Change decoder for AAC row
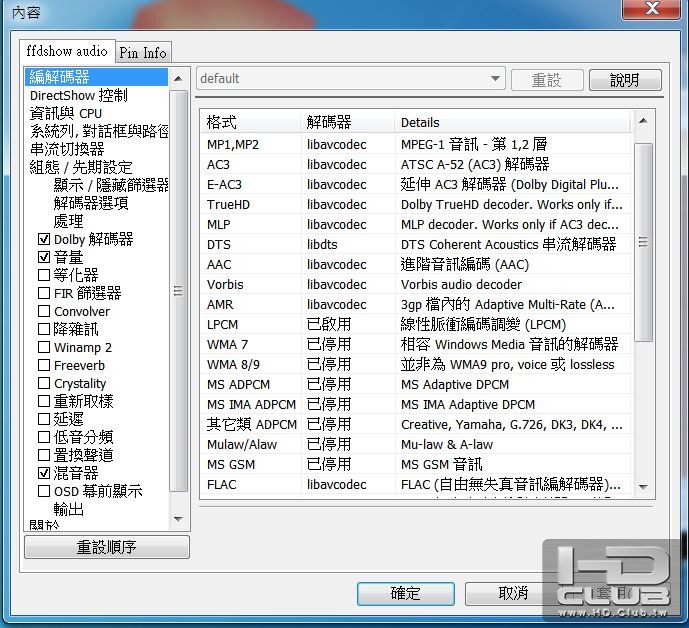Screen dimensions: 689x628 point(348,265)
